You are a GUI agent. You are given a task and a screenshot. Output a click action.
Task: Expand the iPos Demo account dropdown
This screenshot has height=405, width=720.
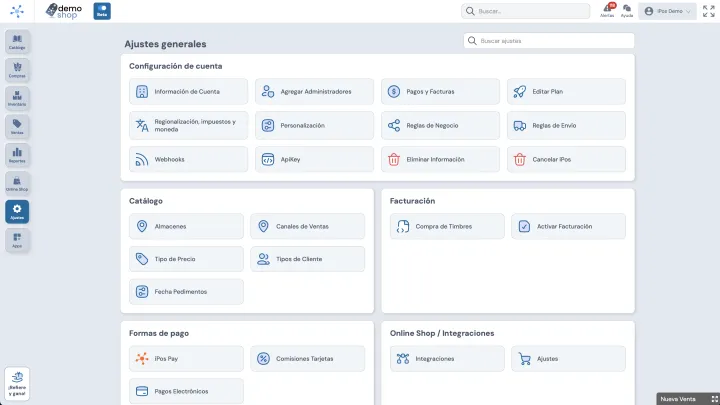668,11
